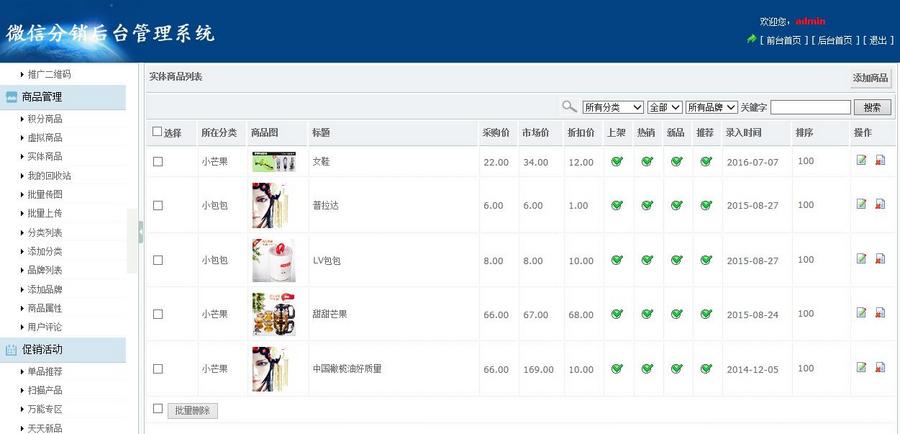Toggle 推荐 checkmark for 普拉达
The image size is (900, 434).
pyautogui.click(x=706, y=205)
